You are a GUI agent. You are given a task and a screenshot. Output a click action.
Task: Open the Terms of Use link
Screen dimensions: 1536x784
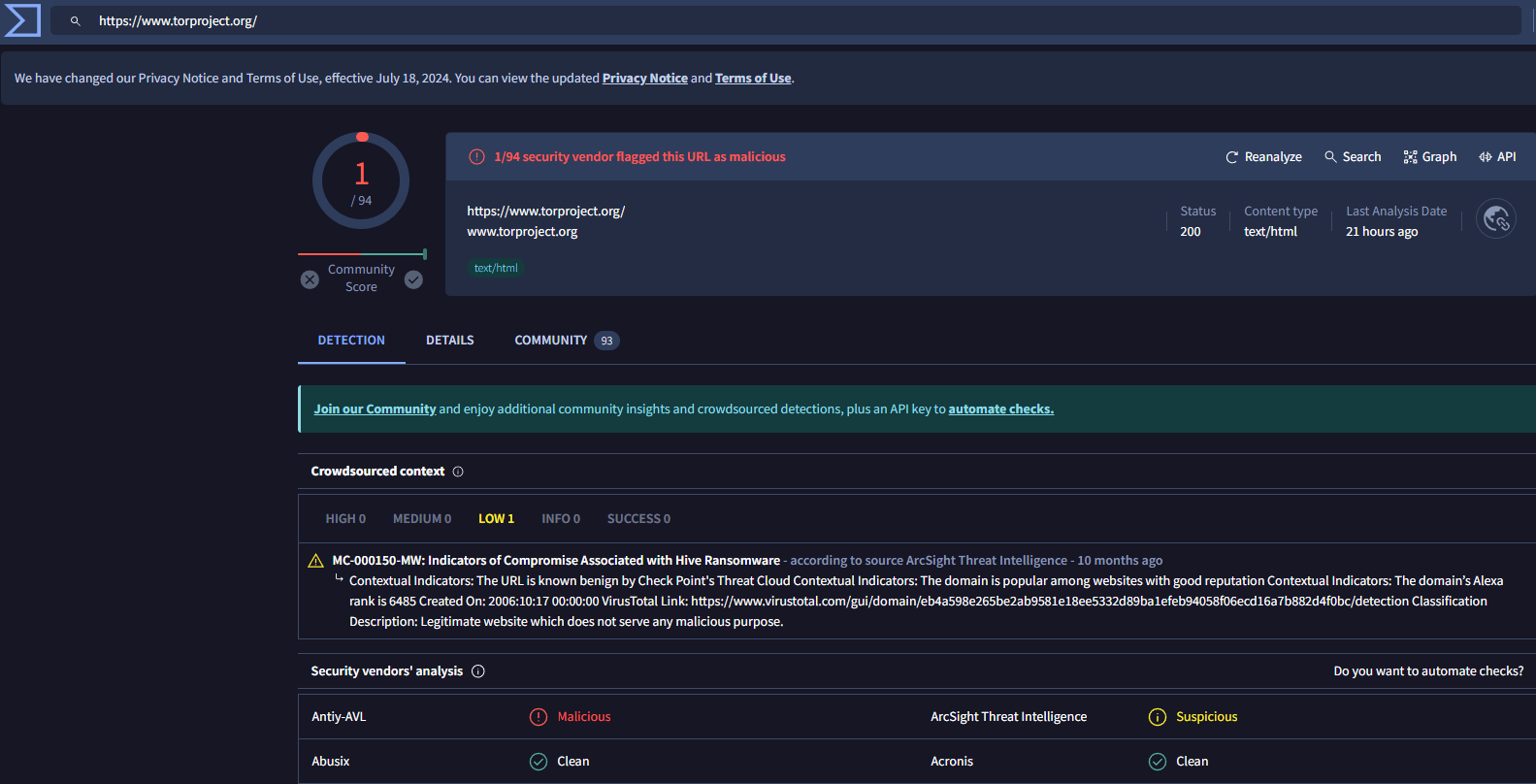click(753, 79)
